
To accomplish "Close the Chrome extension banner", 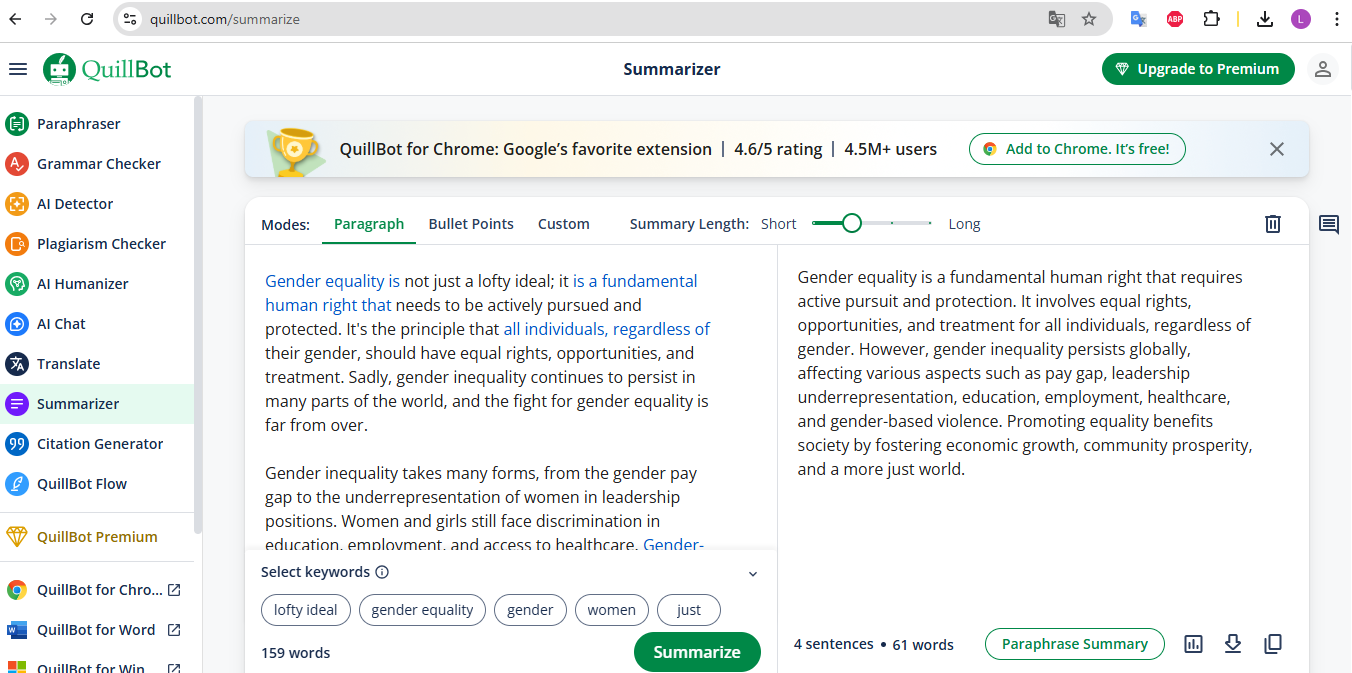I will point(1277,149).
